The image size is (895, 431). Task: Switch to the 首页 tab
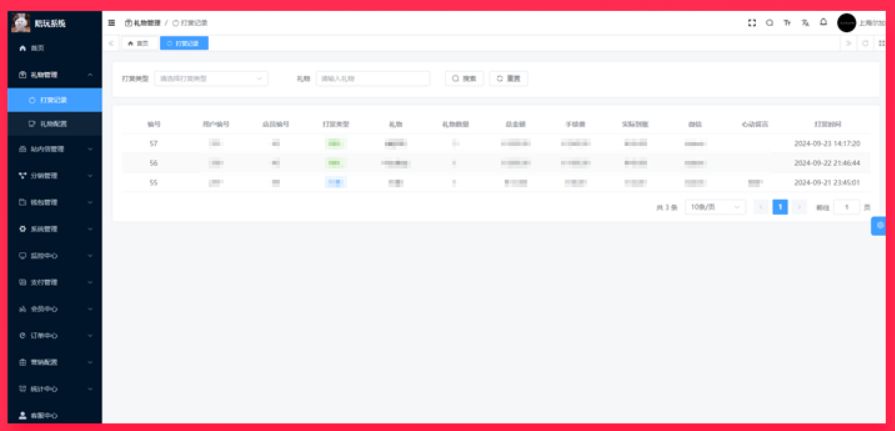click(138, 43)
